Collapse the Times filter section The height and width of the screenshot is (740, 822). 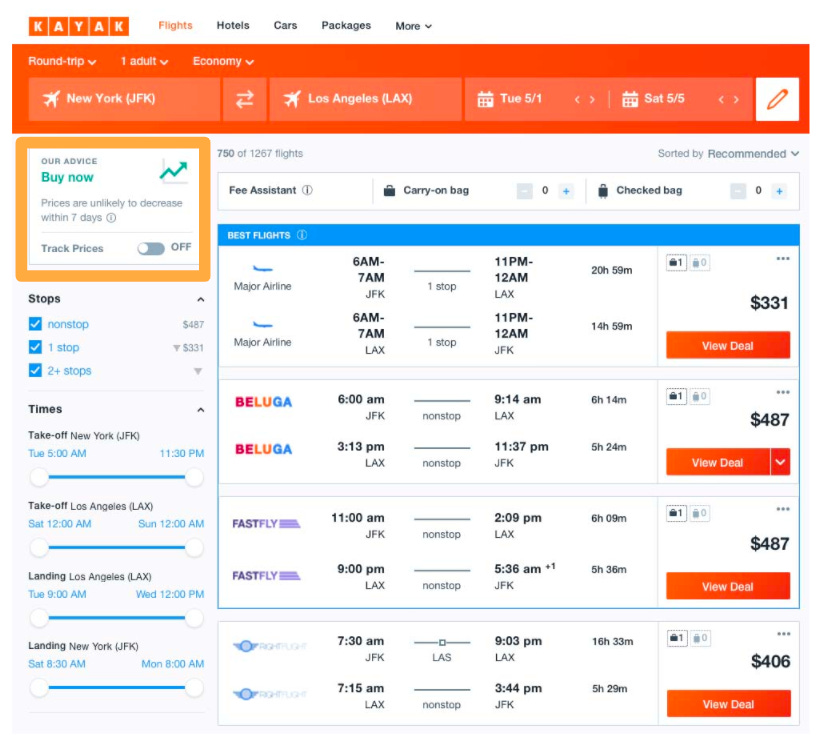(200, 410)
